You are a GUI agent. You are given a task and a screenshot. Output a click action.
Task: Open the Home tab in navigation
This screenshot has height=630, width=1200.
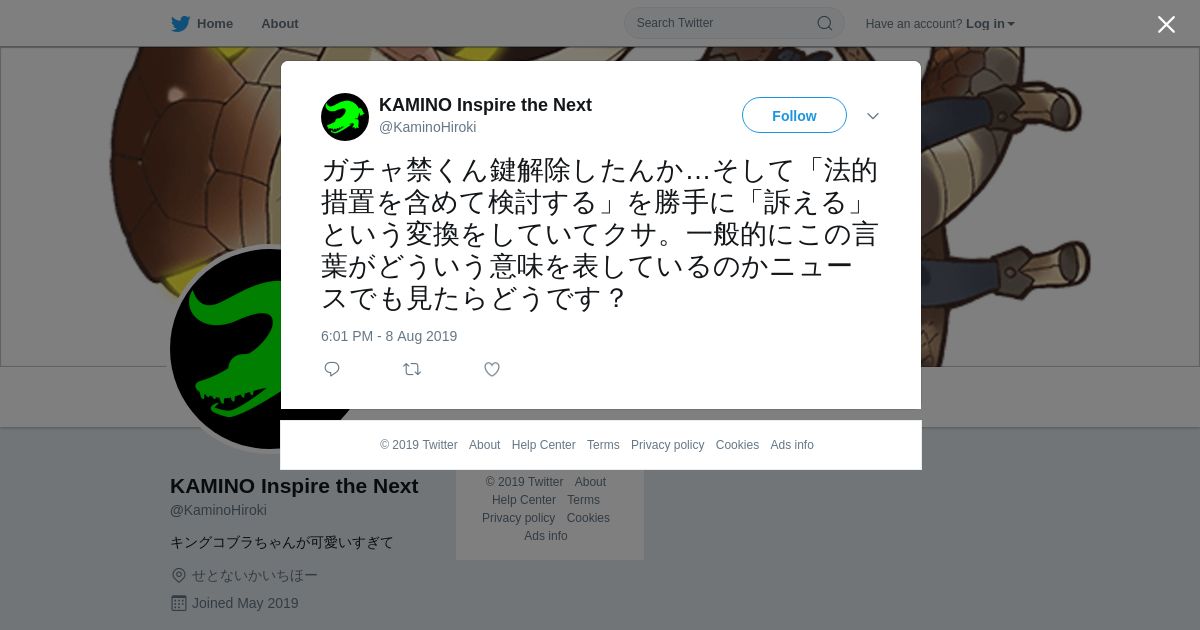click(202, 24)
